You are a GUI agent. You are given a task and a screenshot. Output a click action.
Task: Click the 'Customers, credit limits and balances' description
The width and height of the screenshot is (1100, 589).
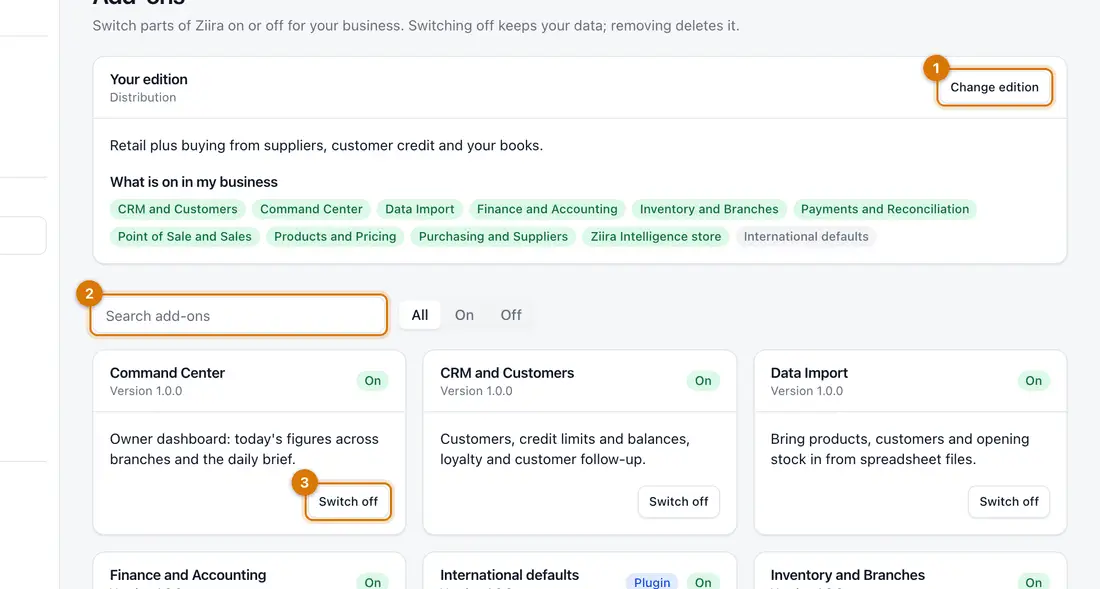point(565,449)
